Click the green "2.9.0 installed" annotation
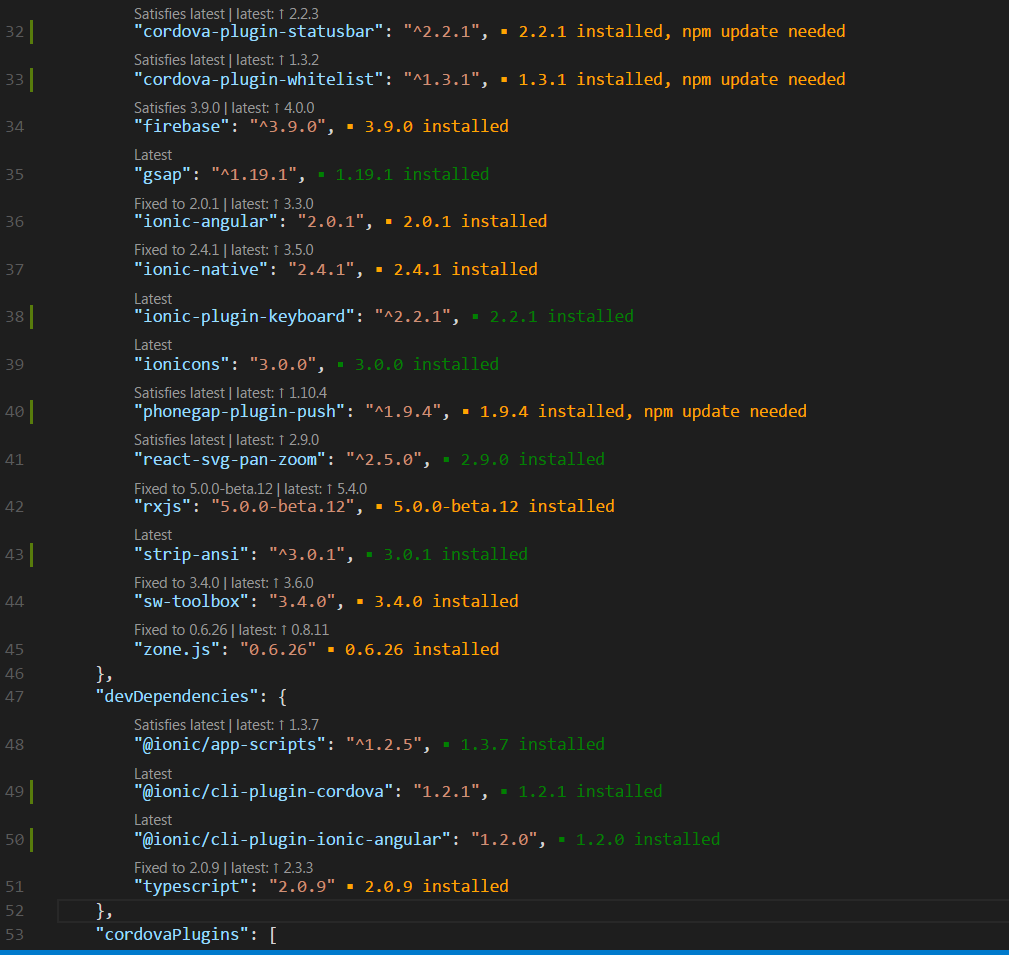The width and height of the screenshot is (1009, 955). [x=532, y=459]
